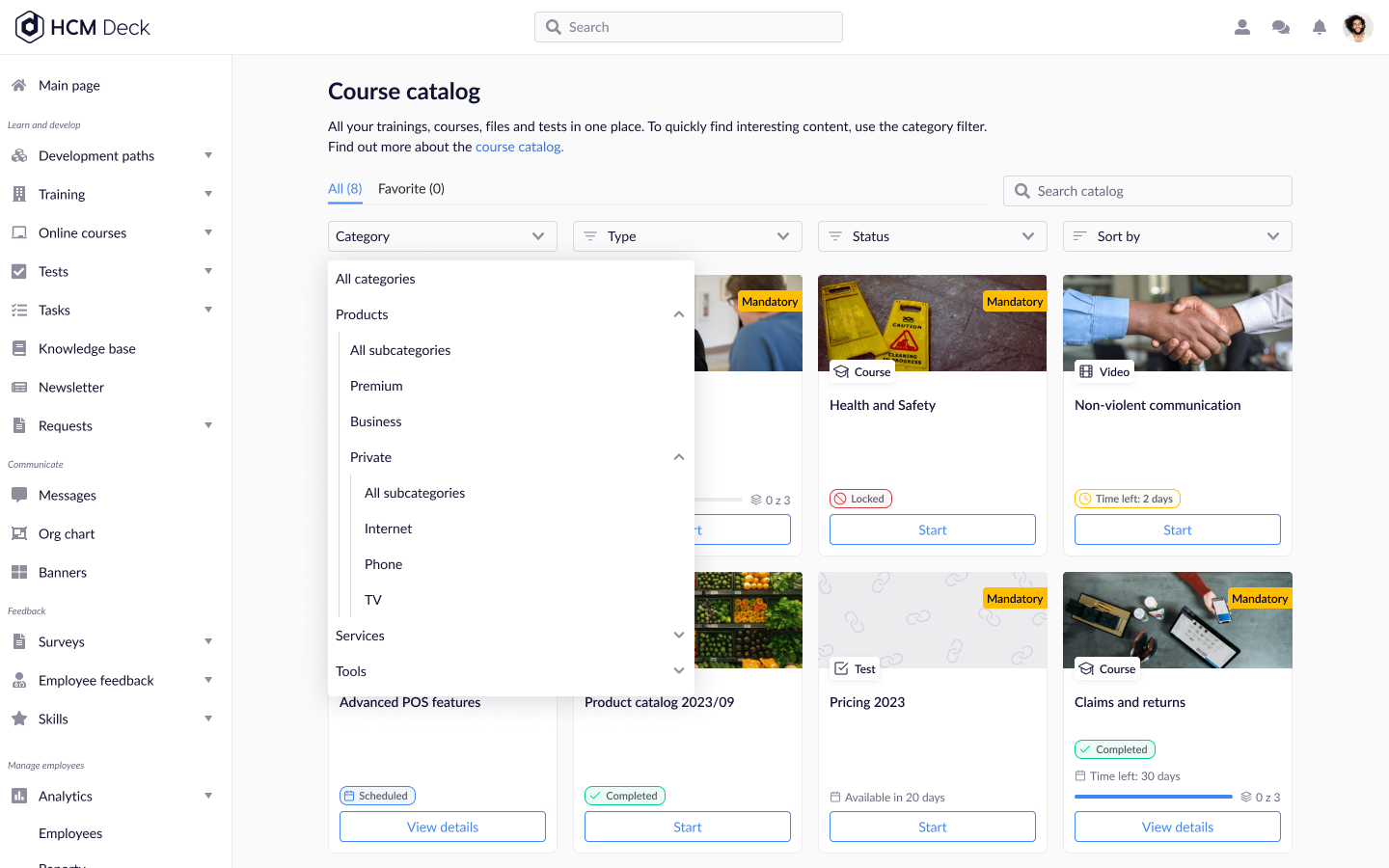Click the profile avatar picture
This screenshot has width=1389, height=868.
(1358, 27)
